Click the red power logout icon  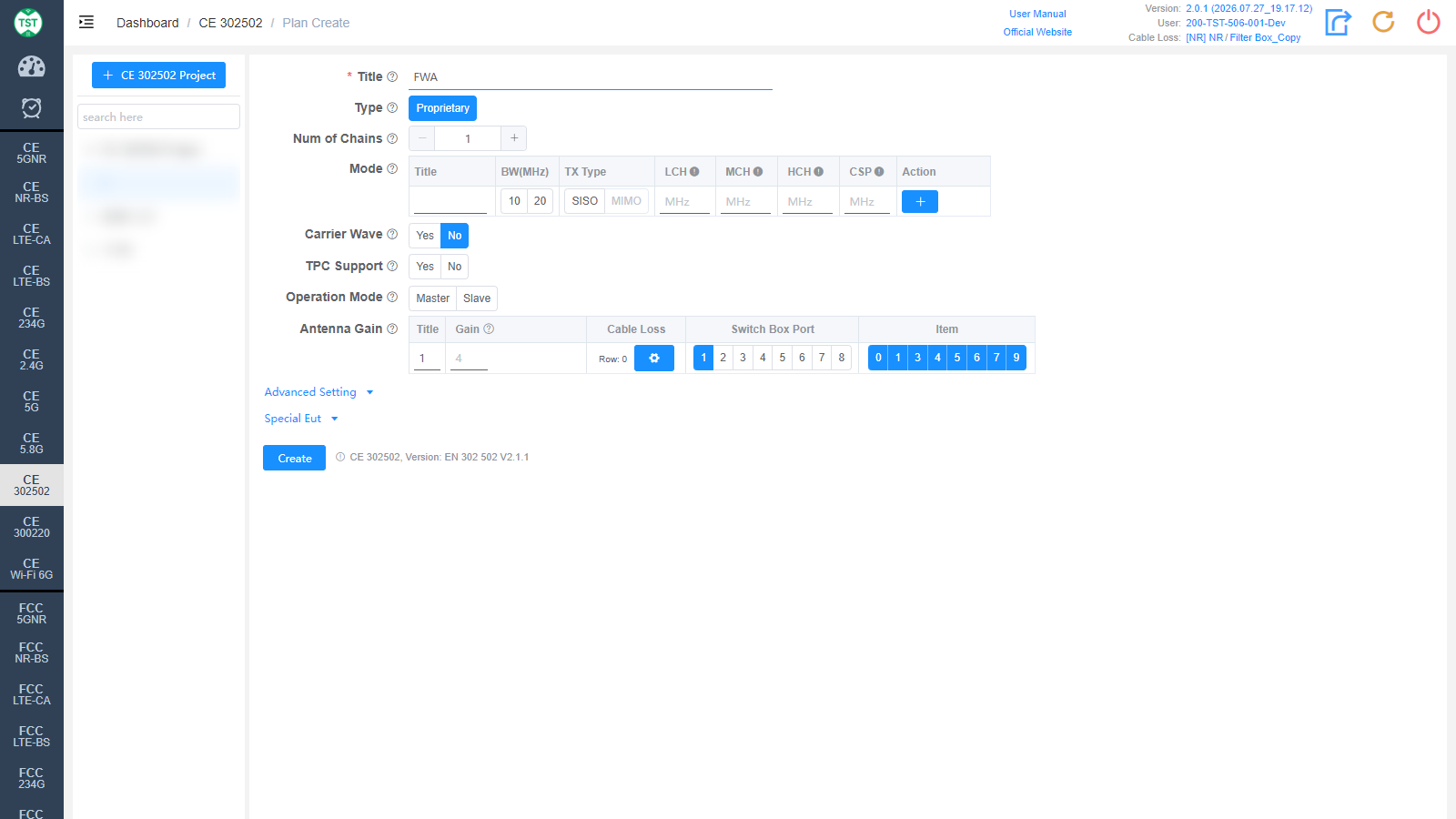point(1429,22)
